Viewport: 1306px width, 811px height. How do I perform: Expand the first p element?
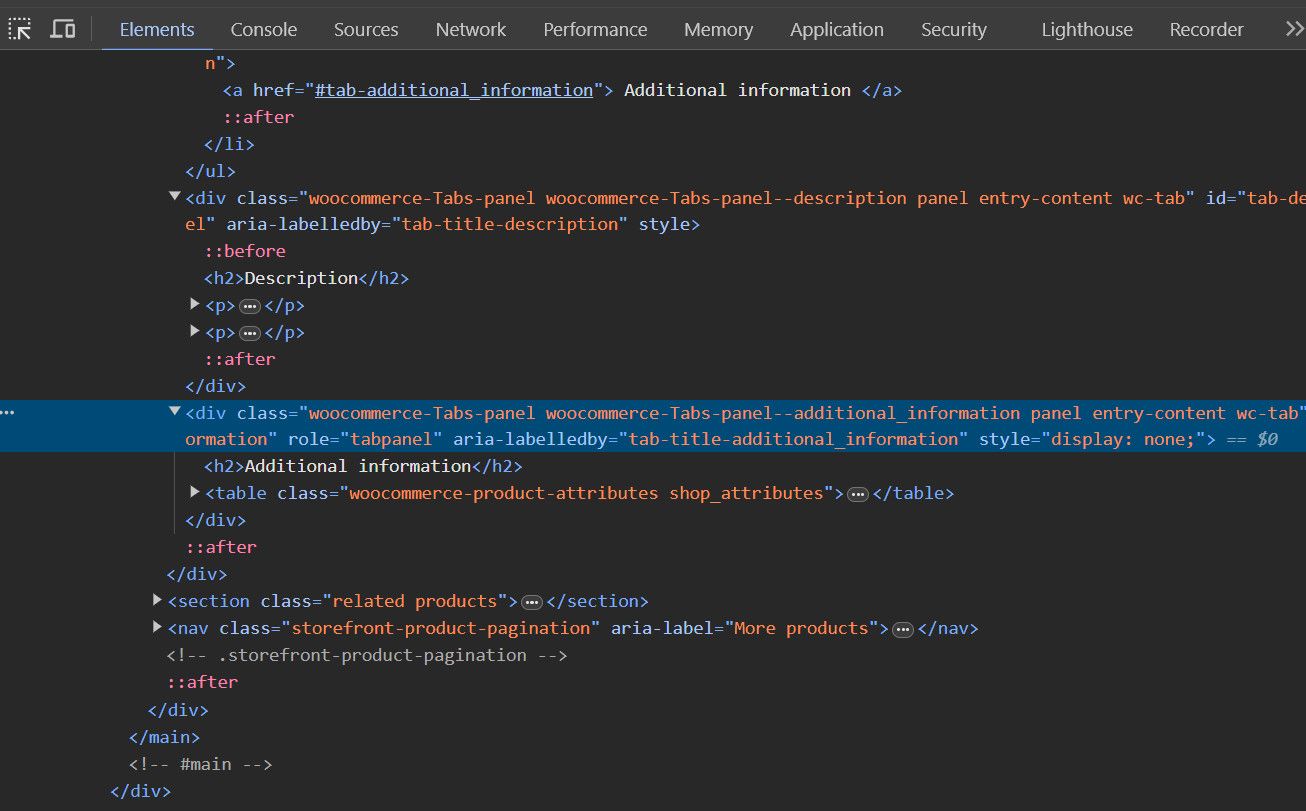tap(195, 304)
